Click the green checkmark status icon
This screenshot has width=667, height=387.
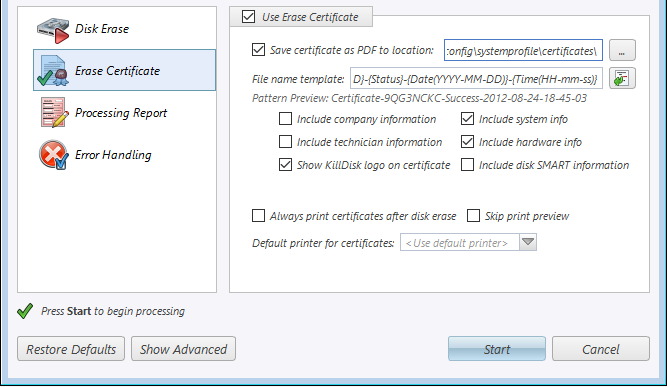tap(25, 311)
